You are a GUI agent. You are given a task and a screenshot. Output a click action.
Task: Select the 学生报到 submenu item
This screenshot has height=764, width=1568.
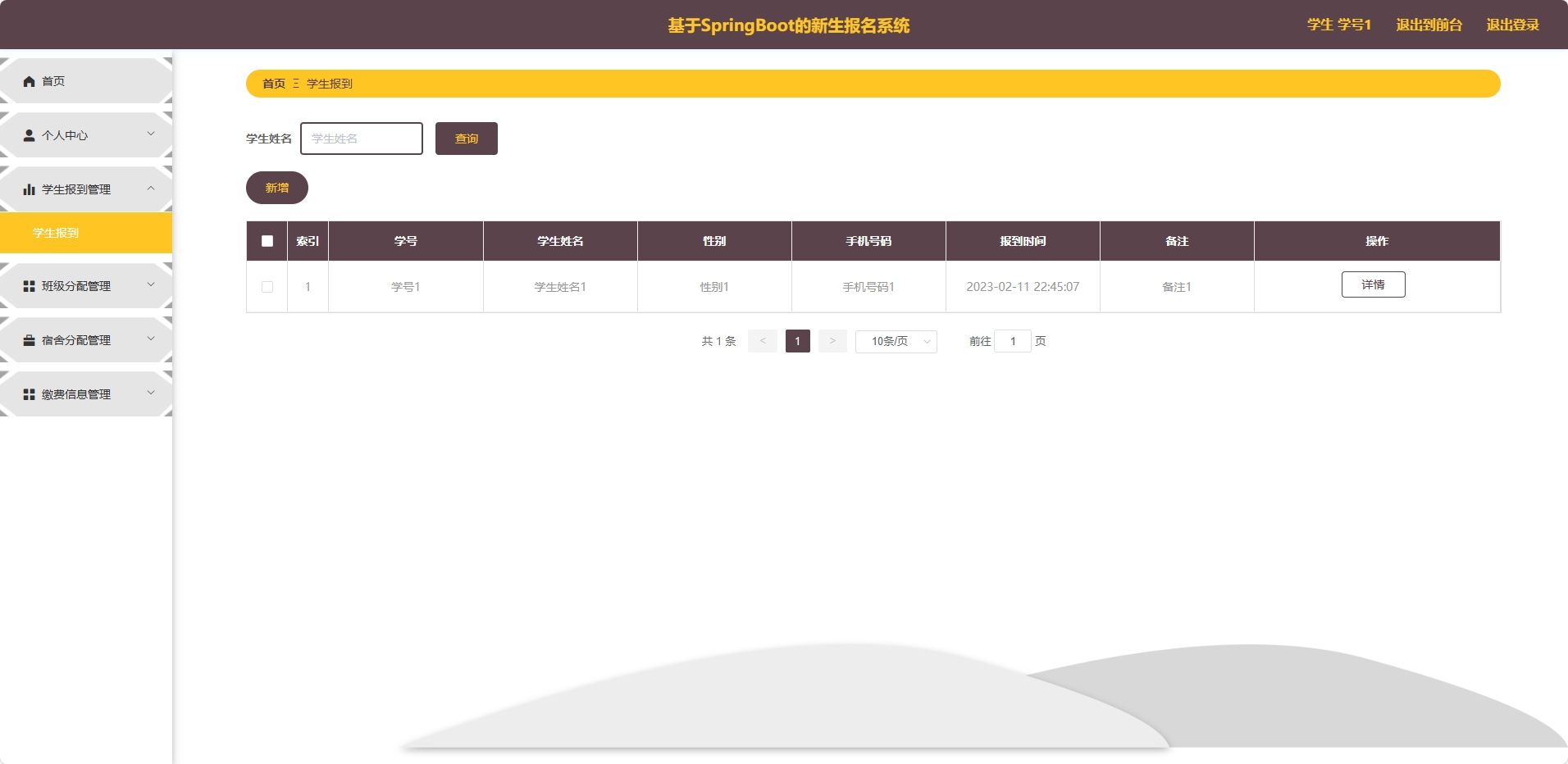pos(86,233)
